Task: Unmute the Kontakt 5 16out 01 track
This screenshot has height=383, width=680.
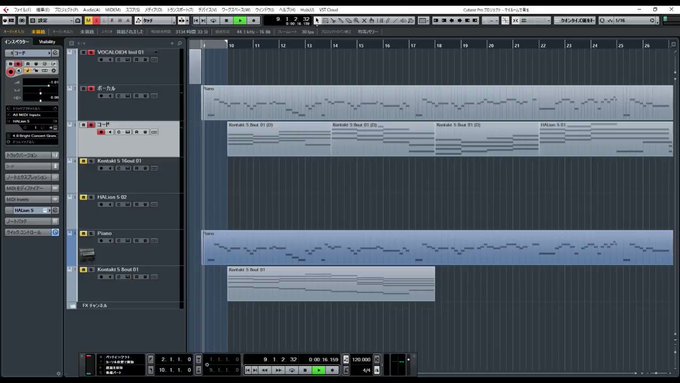Action: point(83,161)
